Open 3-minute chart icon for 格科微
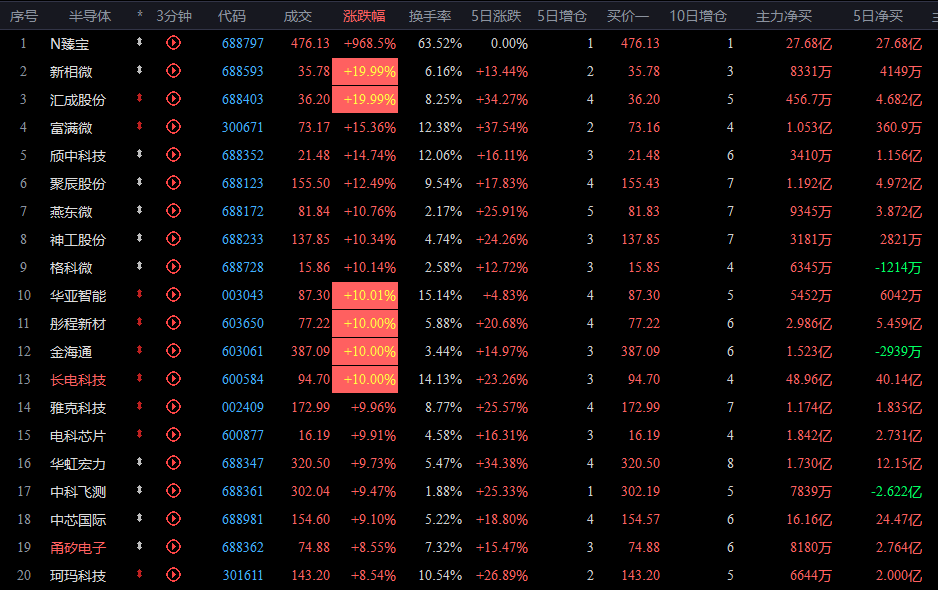 click(173, 267)
